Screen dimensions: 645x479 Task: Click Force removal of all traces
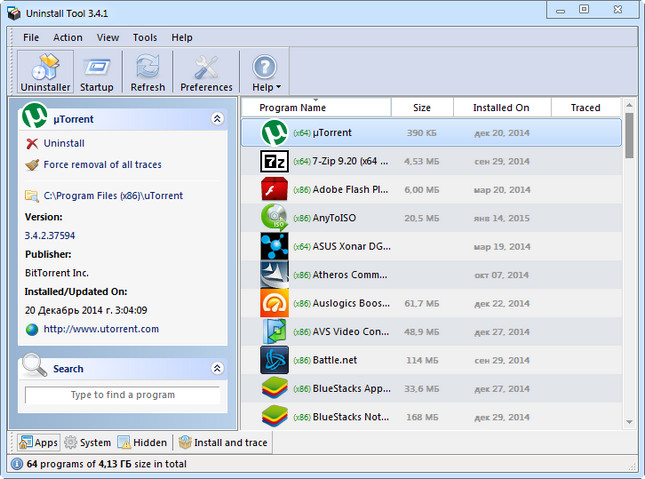pos(102,164)
